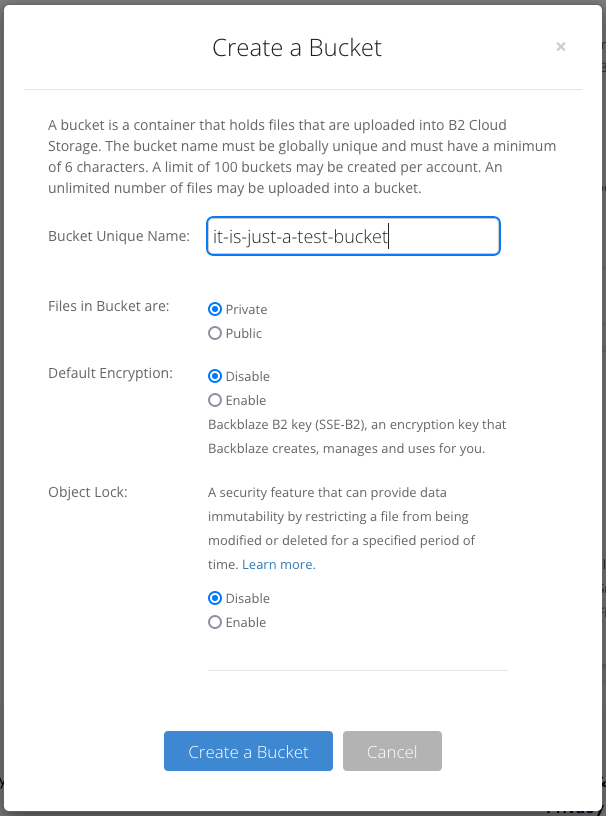Enable Object Lock
This screenshot has width=606, height=816.
click(215, 622)
